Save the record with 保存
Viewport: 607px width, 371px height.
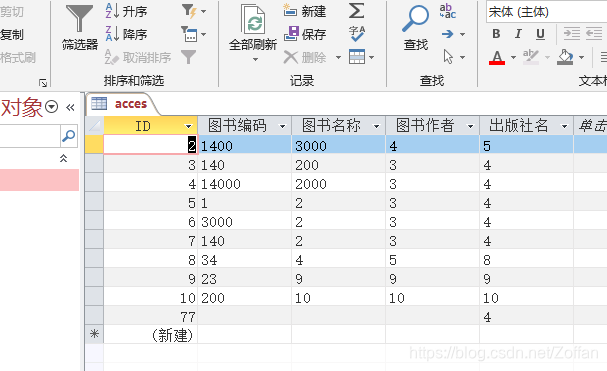pos(305,34)
